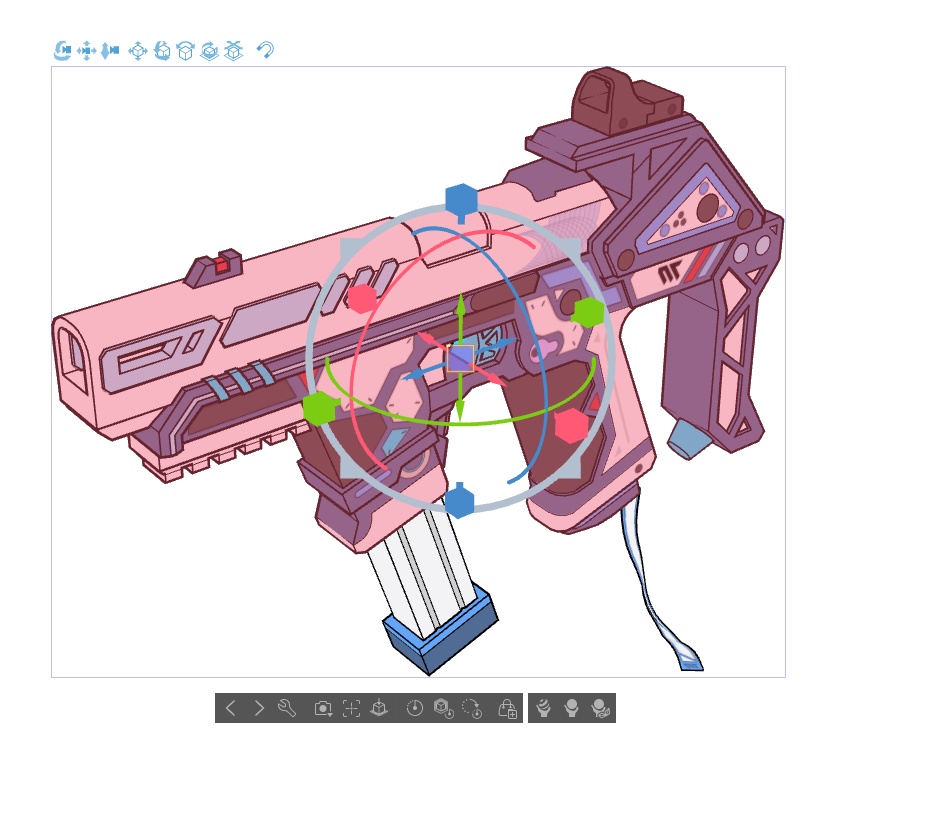Navigate back using the left chevron
943x814 pixels.
point(232,708)
